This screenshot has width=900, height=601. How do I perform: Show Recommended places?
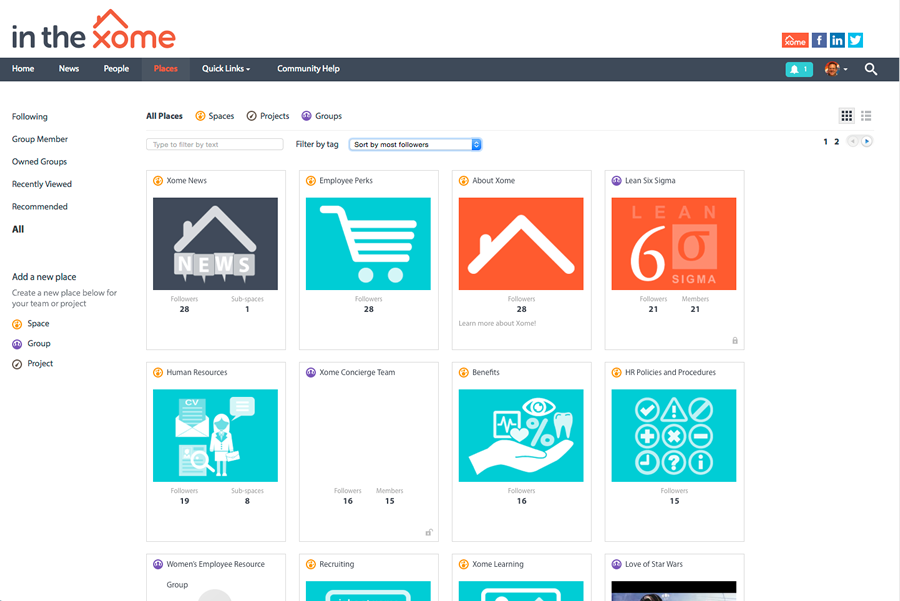pyautogui.click(x=40, y=207)
